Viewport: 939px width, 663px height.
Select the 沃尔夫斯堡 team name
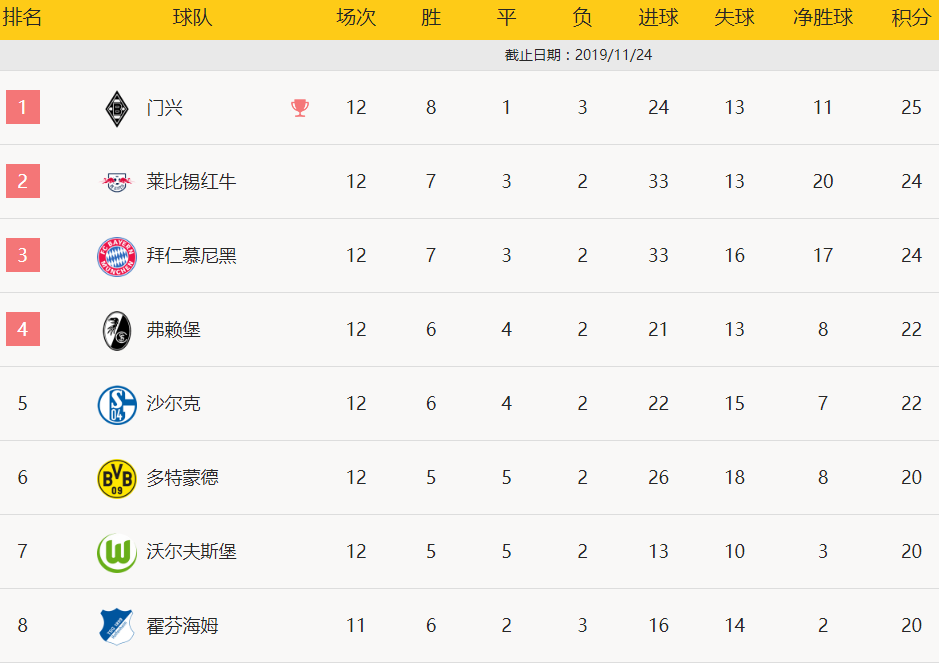point(191,552)
